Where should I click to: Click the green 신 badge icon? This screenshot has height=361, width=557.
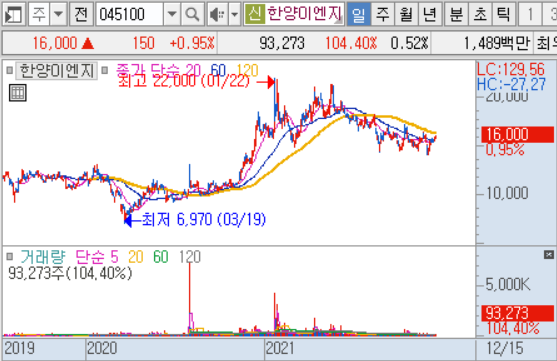(255, 14)
